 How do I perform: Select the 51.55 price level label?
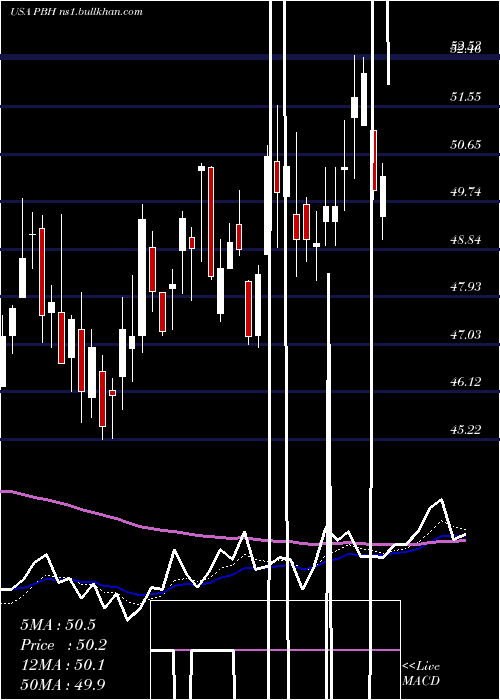tap(466, 96)
